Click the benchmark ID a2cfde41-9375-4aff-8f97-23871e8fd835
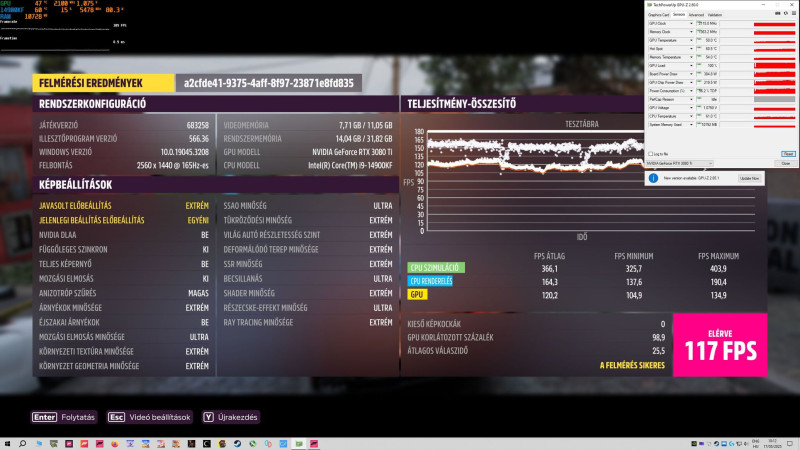This screenshot has height=450, width=800. [269, 83]
